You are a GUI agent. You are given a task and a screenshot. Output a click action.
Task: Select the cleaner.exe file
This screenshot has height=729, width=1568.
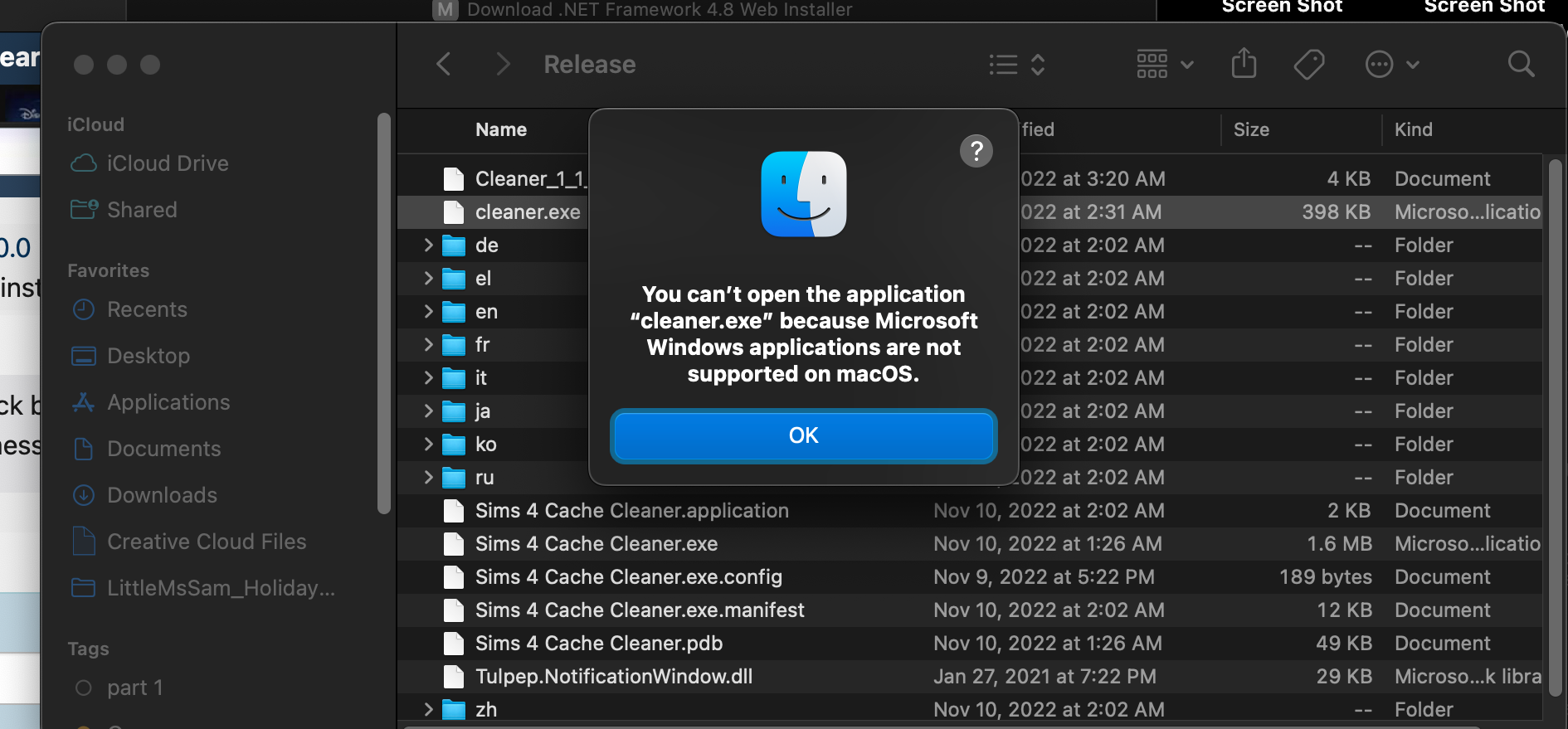click(528, 212)
